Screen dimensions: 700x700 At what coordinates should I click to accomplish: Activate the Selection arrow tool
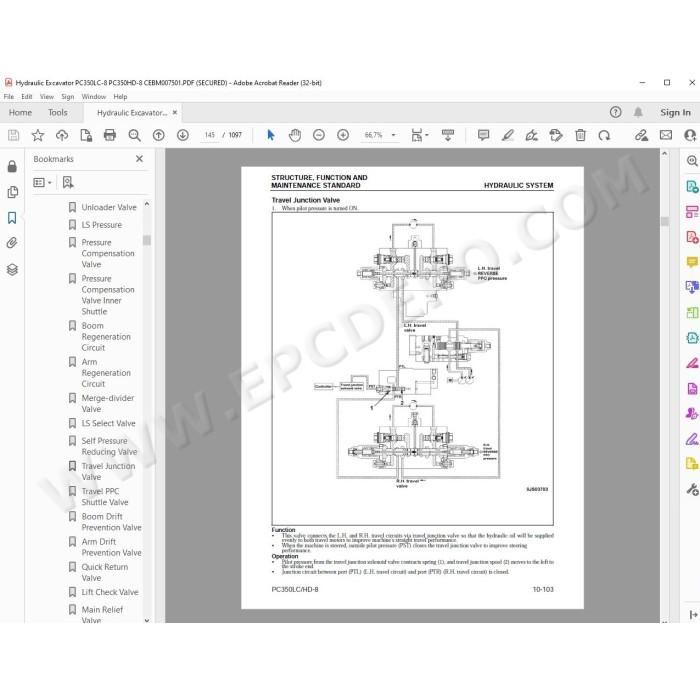271,135
